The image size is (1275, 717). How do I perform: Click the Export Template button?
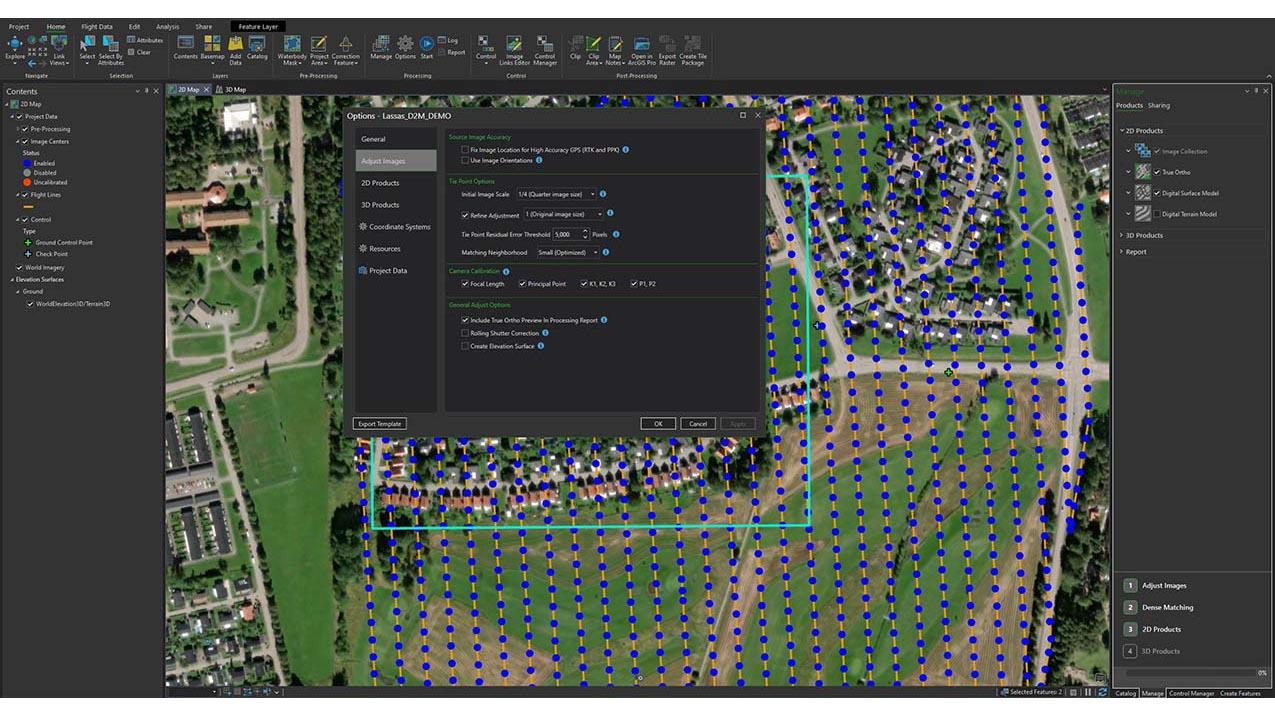[x=380, y=424]
